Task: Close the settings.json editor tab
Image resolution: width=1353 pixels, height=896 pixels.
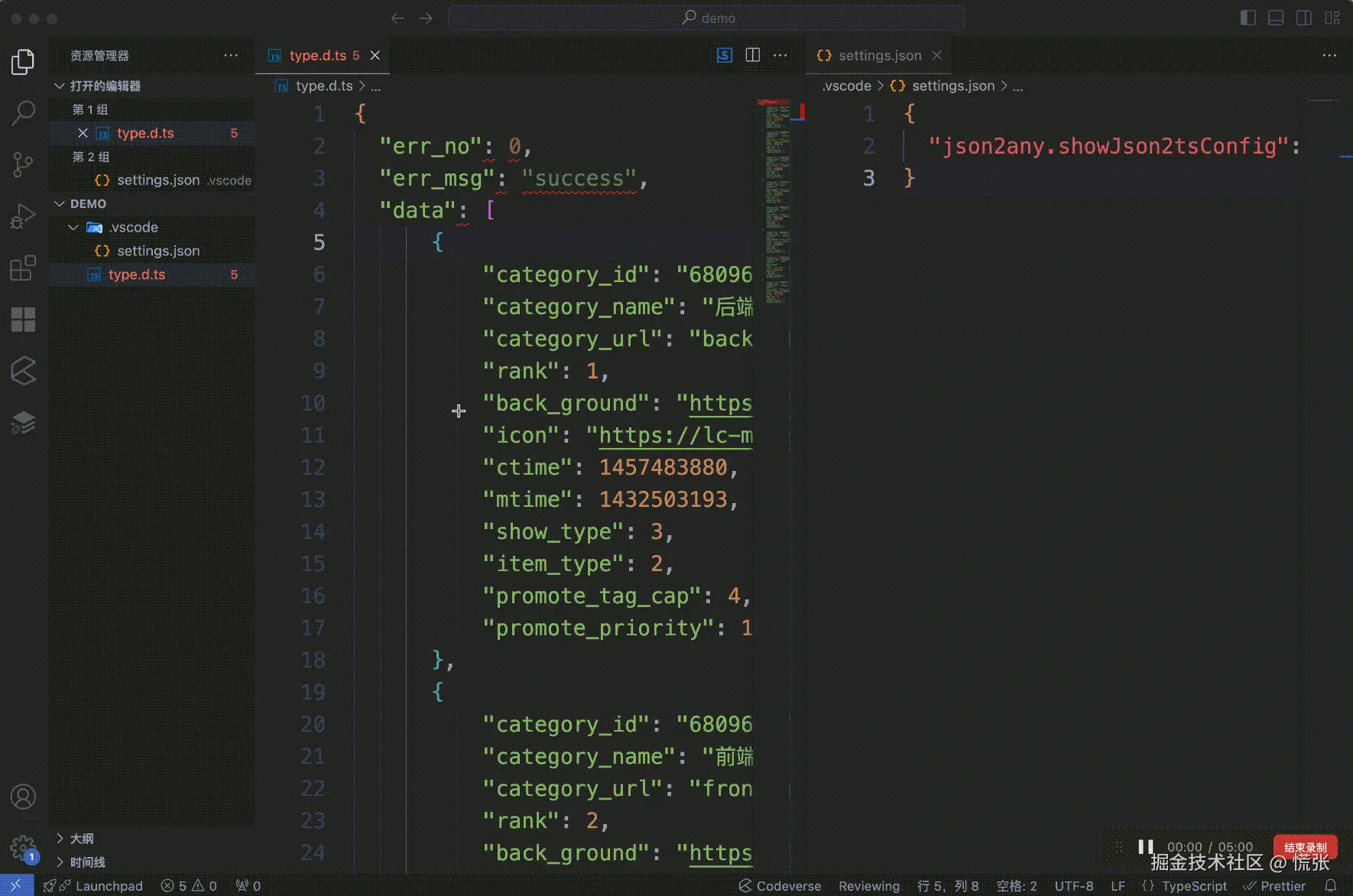Action: [936, 55]
